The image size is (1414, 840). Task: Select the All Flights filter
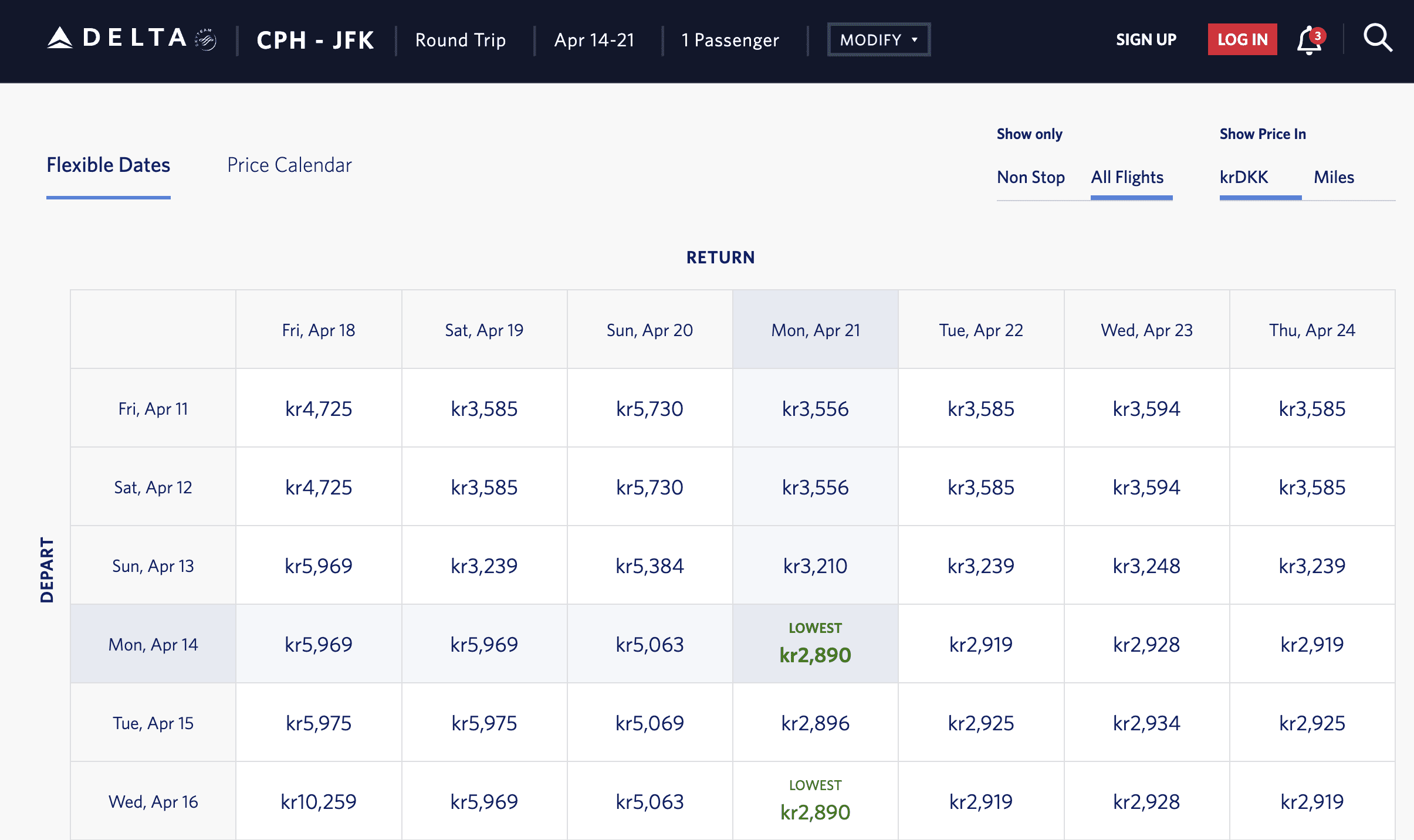(x=1127, y=177)
